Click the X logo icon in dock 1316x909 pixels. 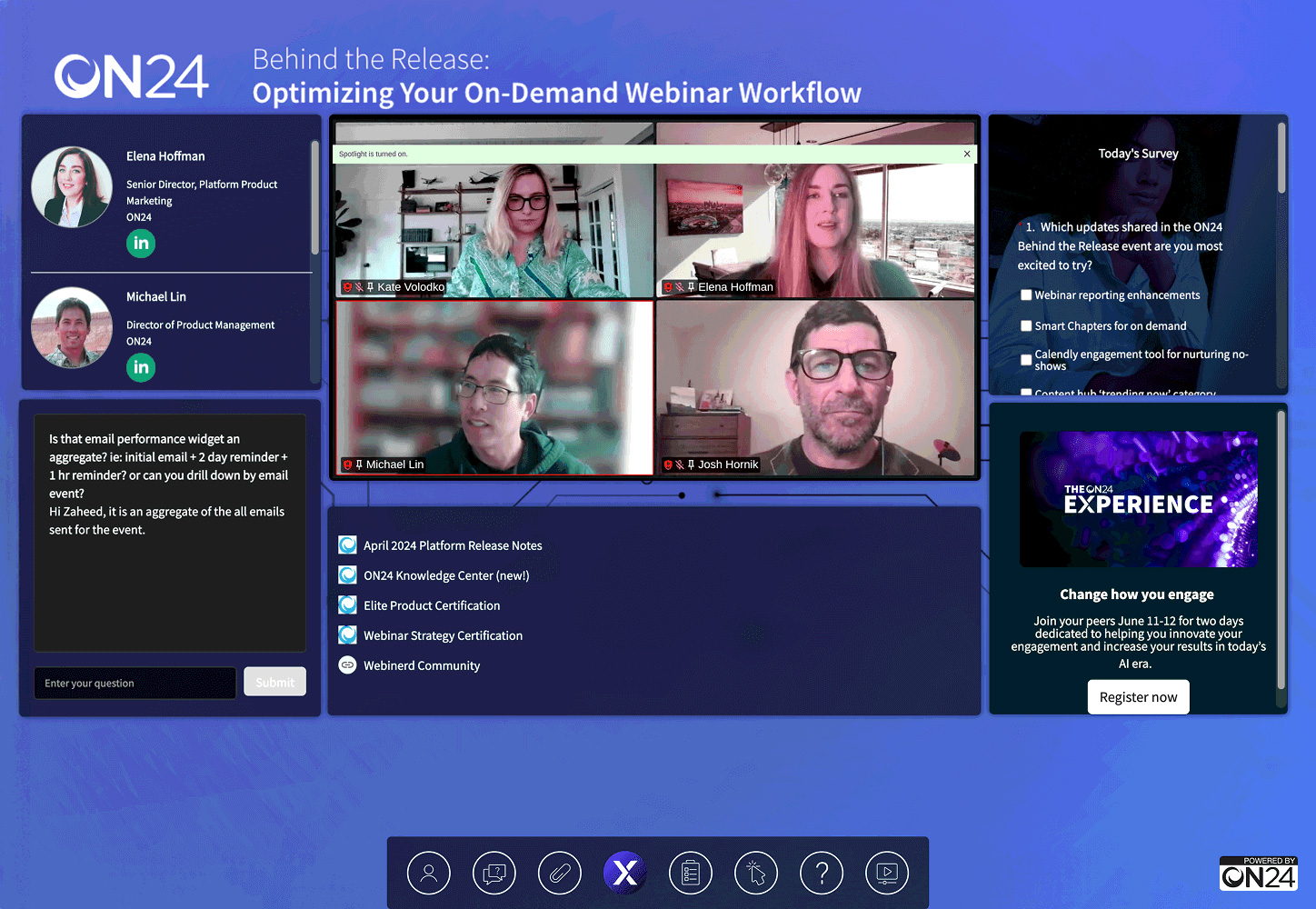pyautogui.click(x=625, y=874)
